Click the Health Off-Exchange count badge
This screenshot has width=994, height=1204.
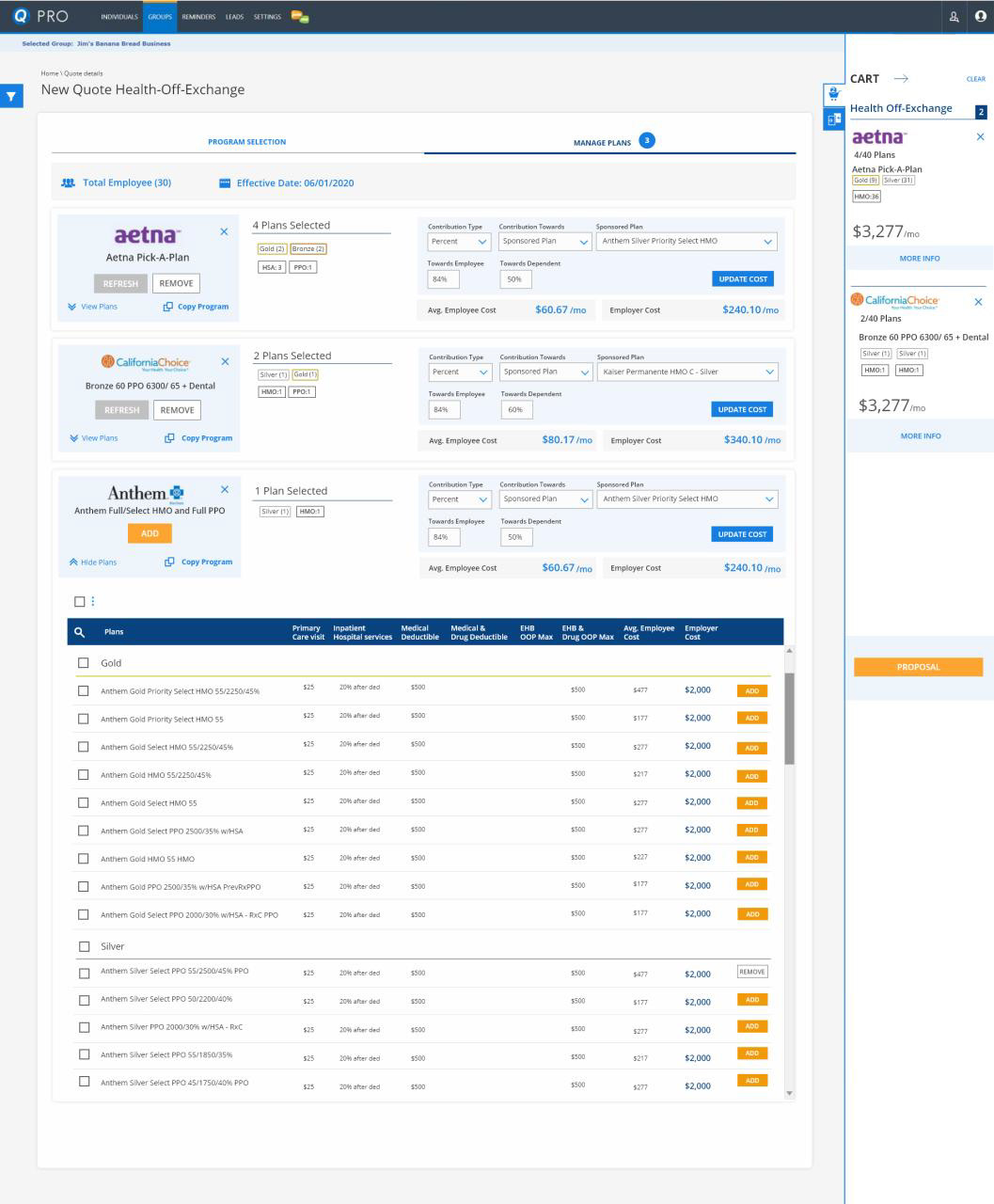pos(982,112)
